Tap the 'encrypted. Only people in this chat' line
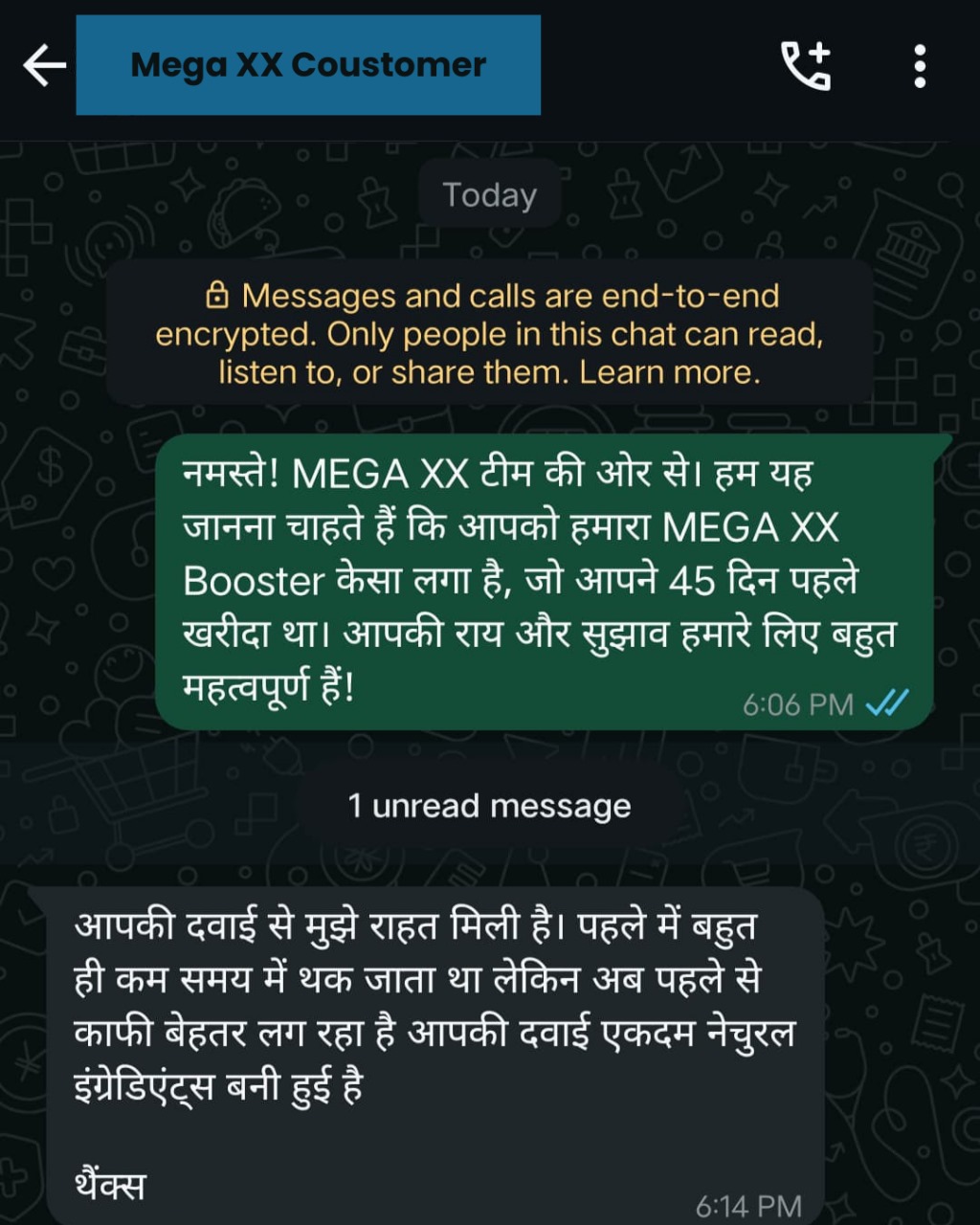980x1225 pixels. pos(489,334)
